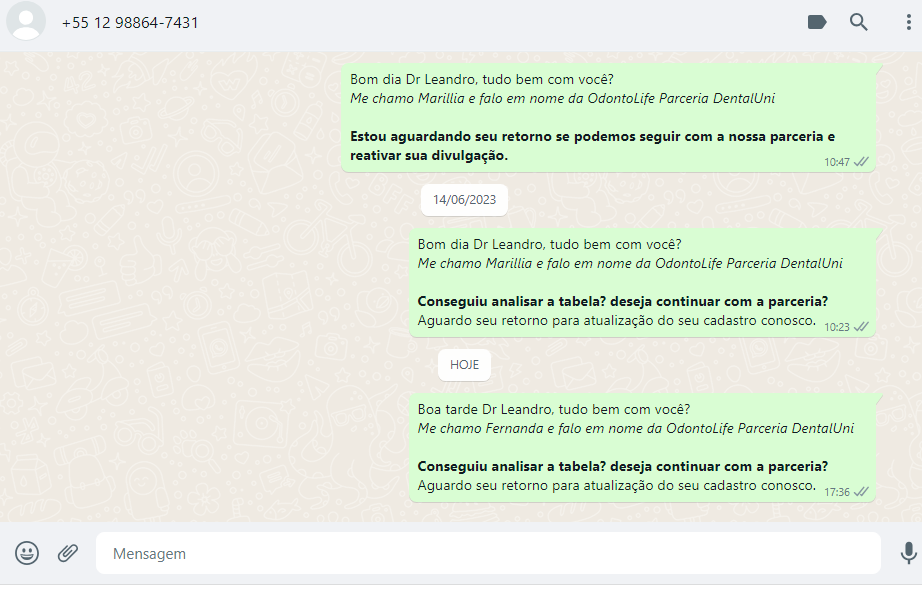The height and width of the screenshot is (589, 922).
Task: Focus the Mensagem input field
Action: coord(488,553)
